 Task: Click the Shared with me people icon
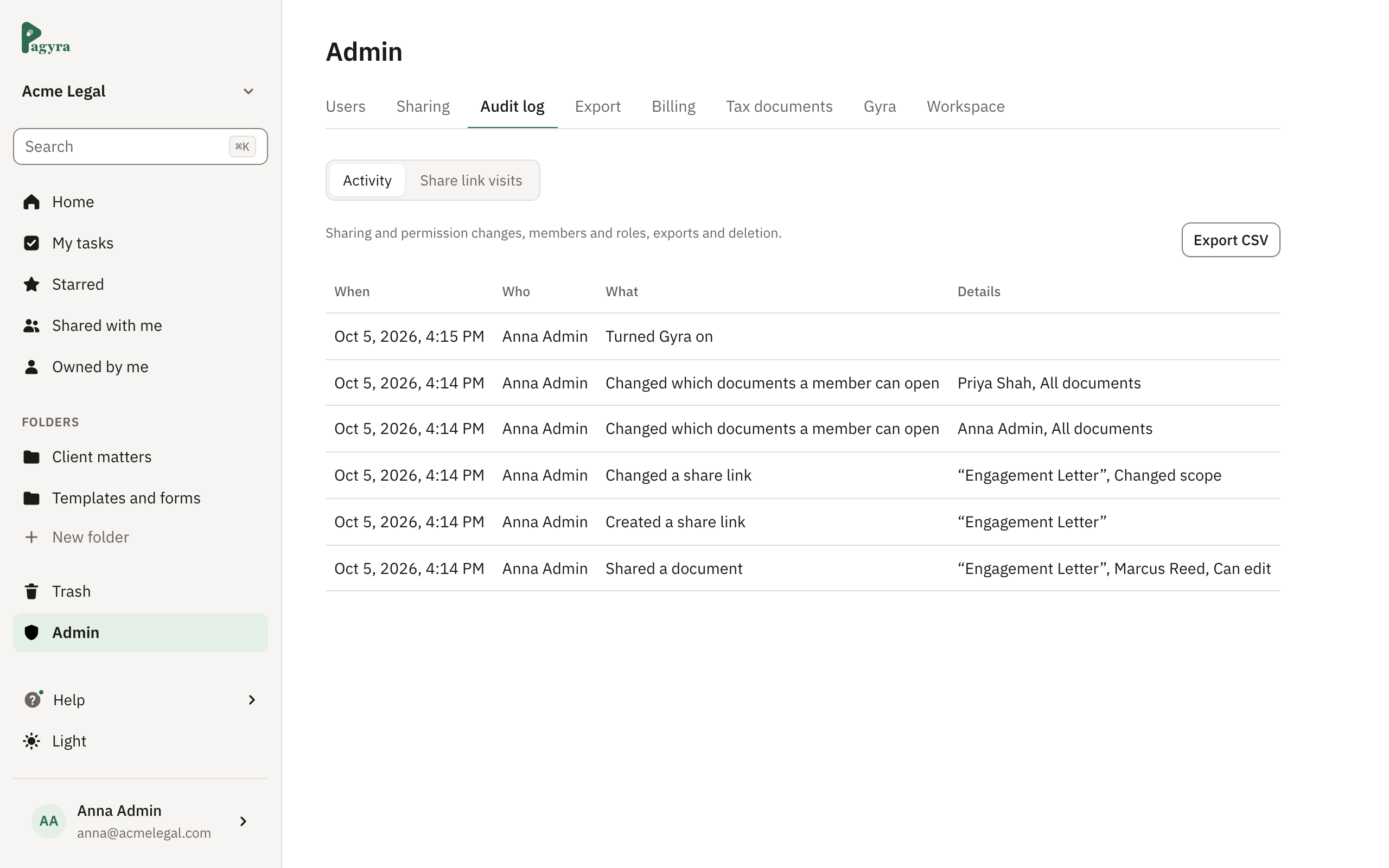point(31,325)
